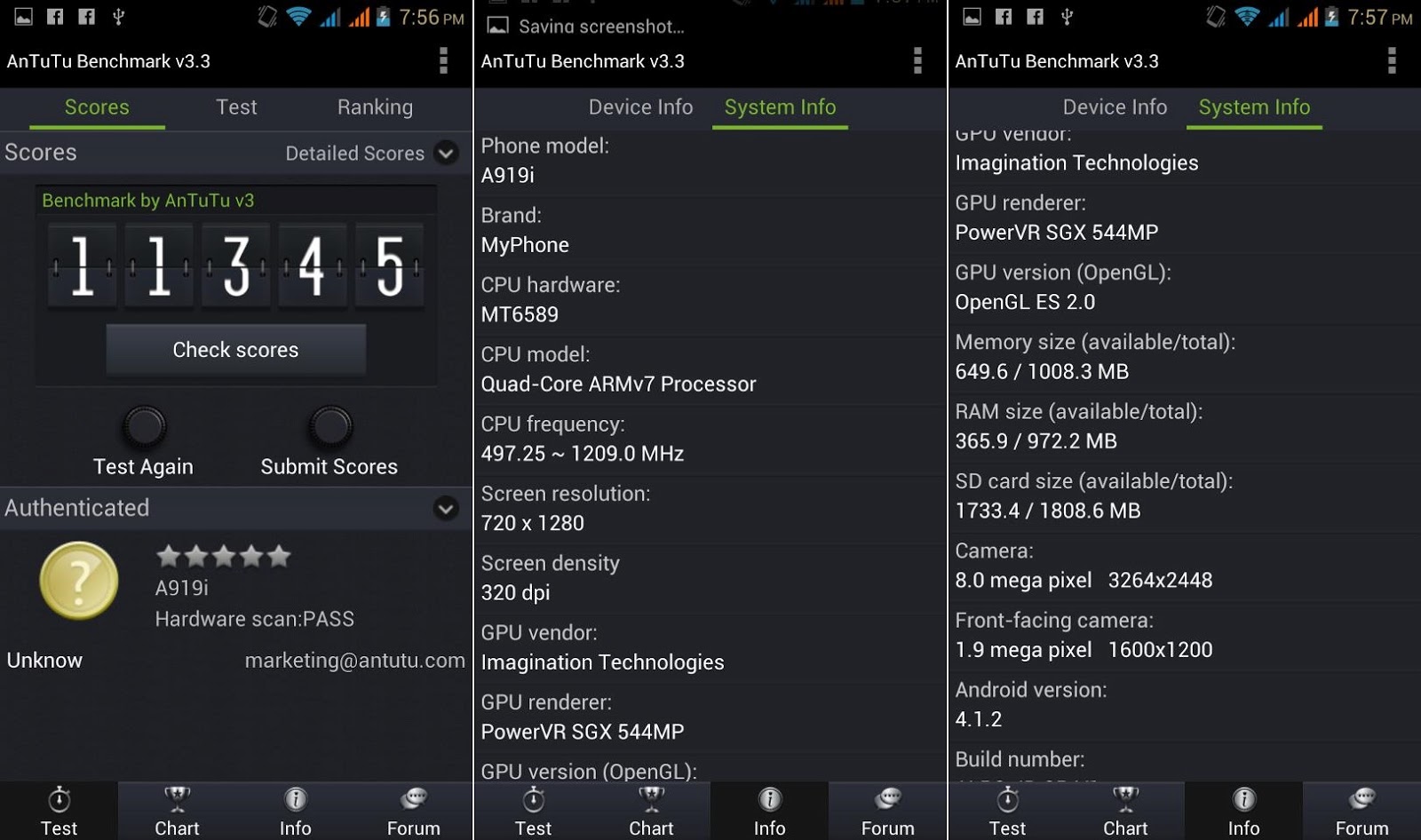
Task: Collapse the Authenticated section chevron
Action: (446, 508)
